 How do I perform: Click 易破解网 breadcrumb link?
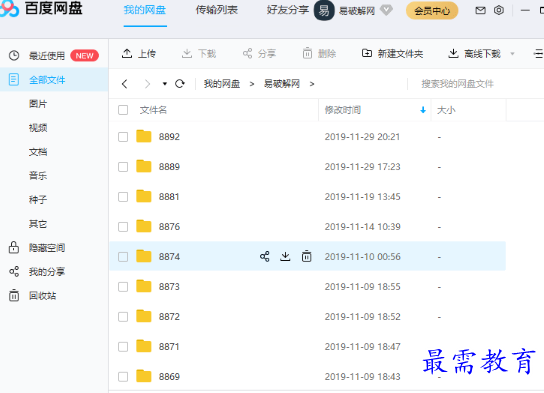[x=282, y=84]
